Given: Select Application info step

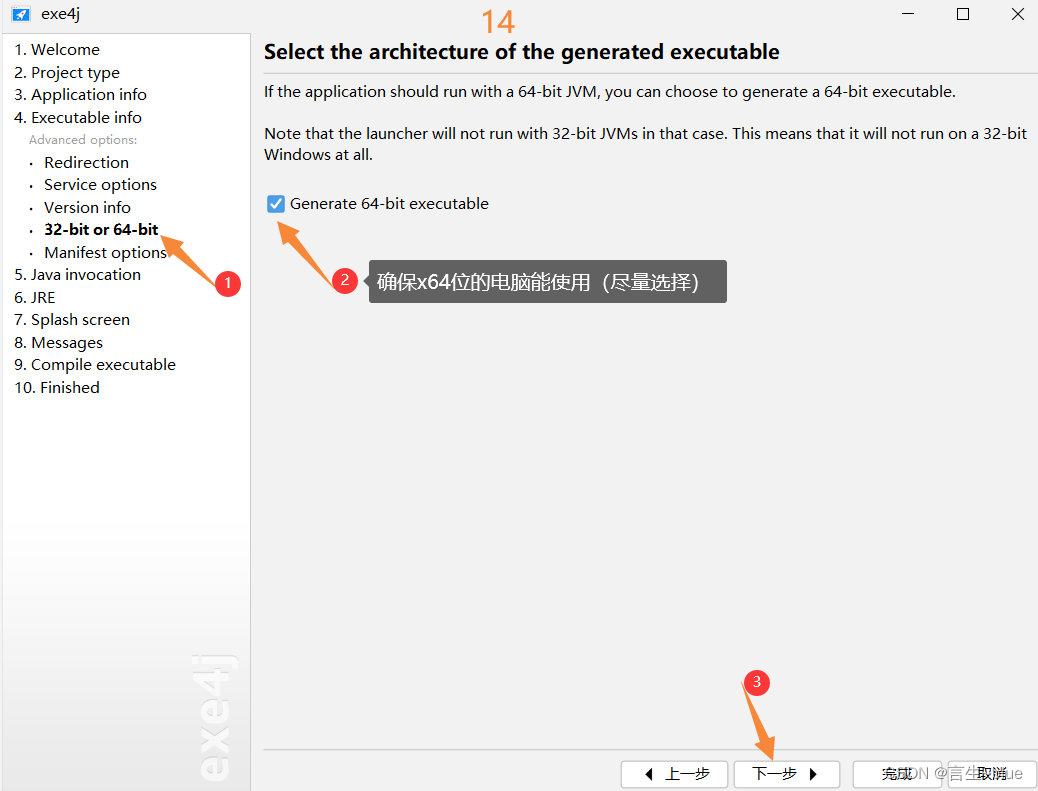Looking at the screenshot, I should click(80, 95).
